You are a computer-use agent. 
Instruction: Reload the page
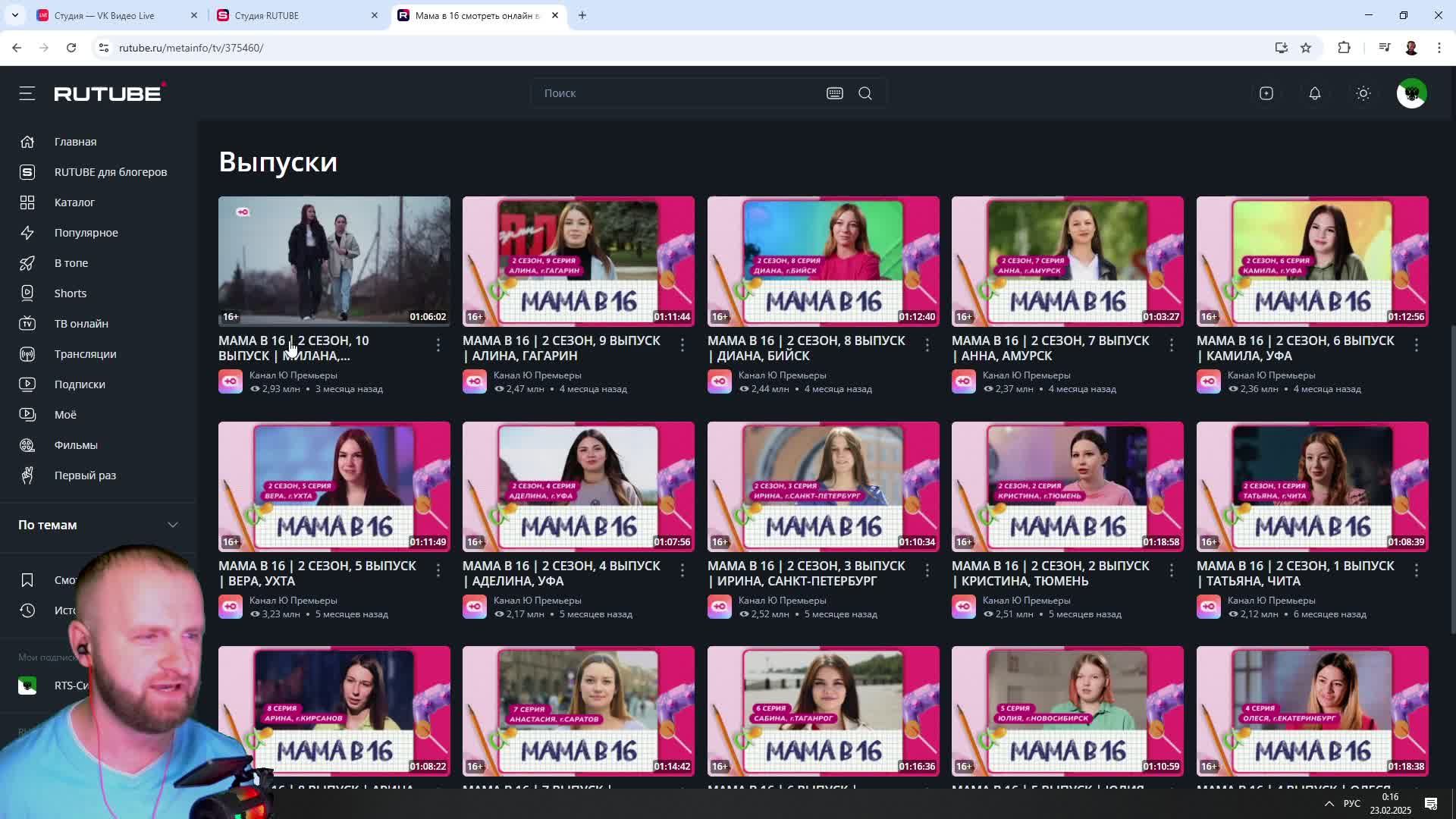[x=71, y=48]
